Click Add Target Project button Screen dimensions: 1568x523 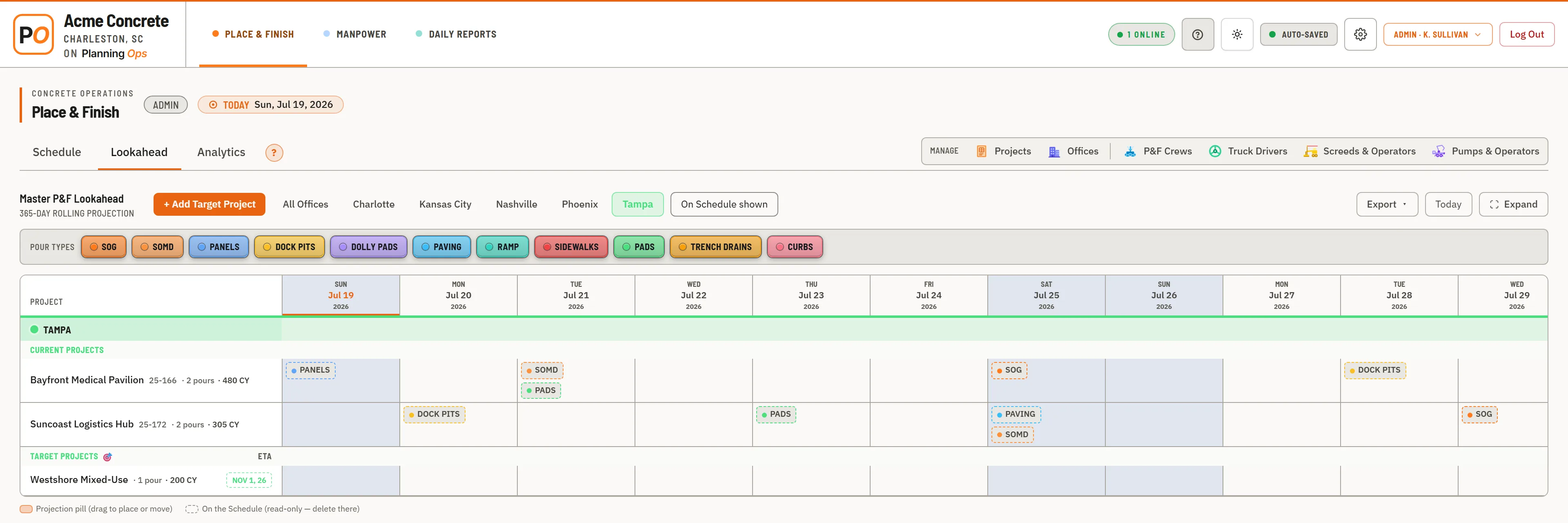coord(209,205)
